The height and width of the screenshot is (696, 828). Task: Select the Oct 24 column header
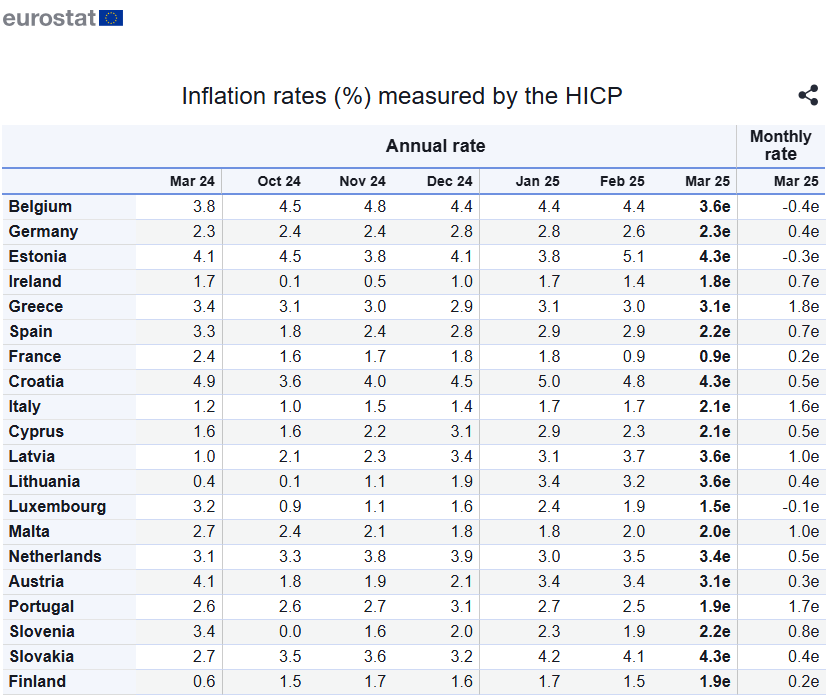click(x=279, y=181)
